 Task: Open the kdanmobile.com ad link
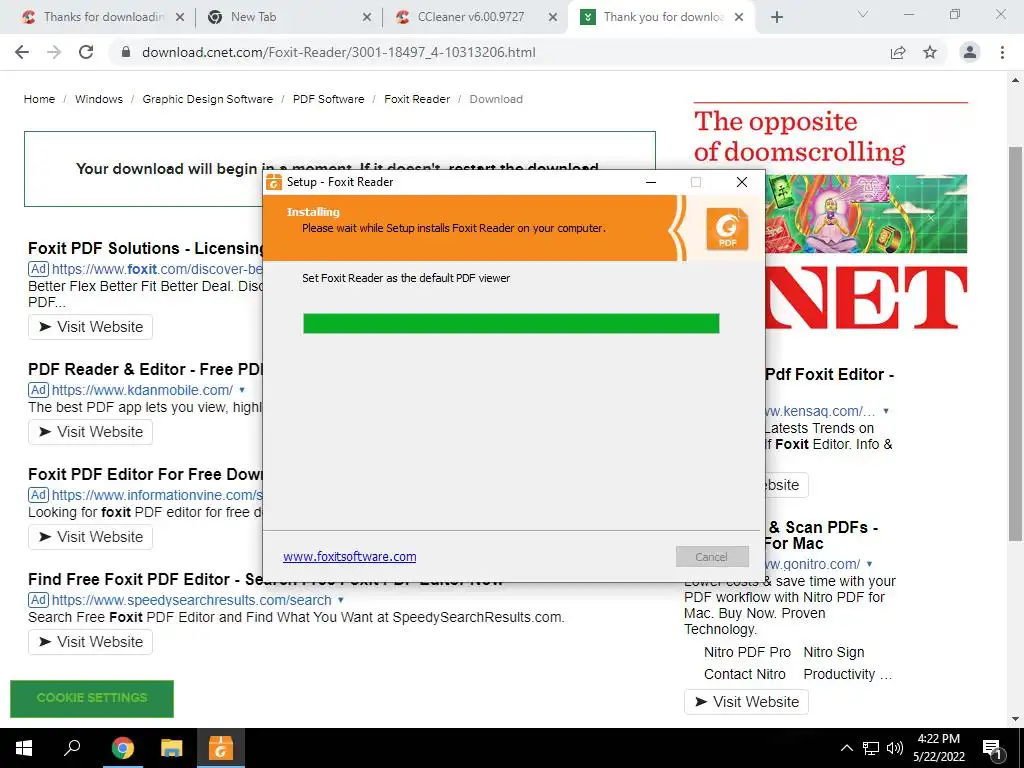click(x=142, y=390)
